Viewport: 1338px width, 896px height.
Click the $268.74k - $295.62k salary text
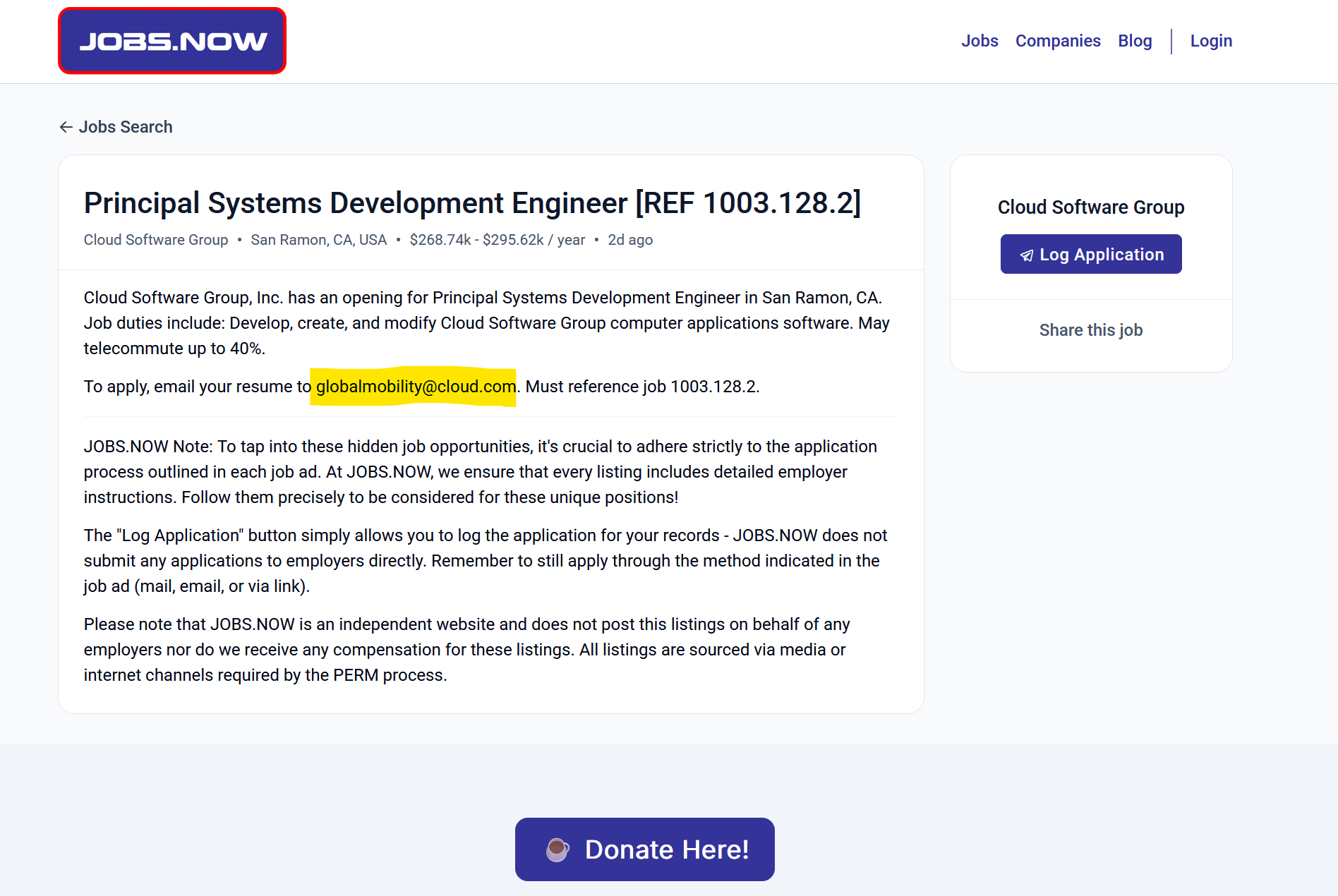497,240
